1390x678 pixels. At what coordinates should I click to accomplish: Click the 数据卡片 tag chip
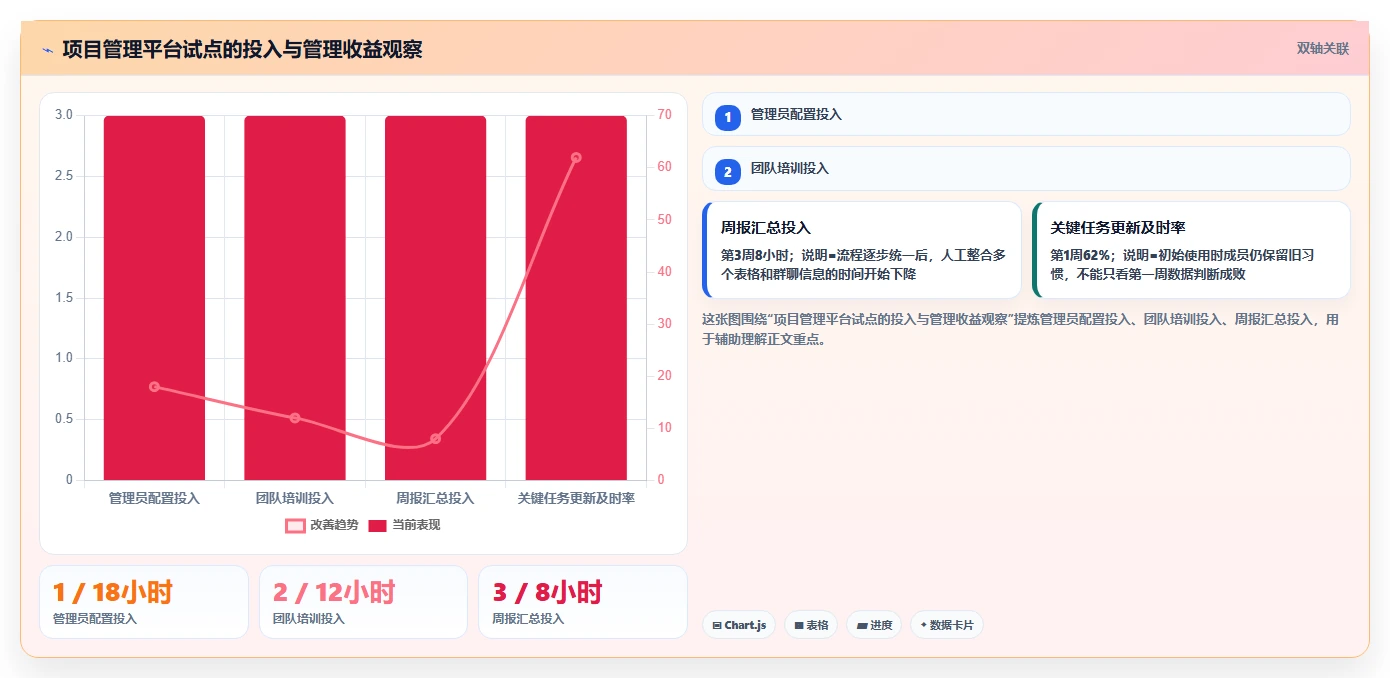pos(947,625)
